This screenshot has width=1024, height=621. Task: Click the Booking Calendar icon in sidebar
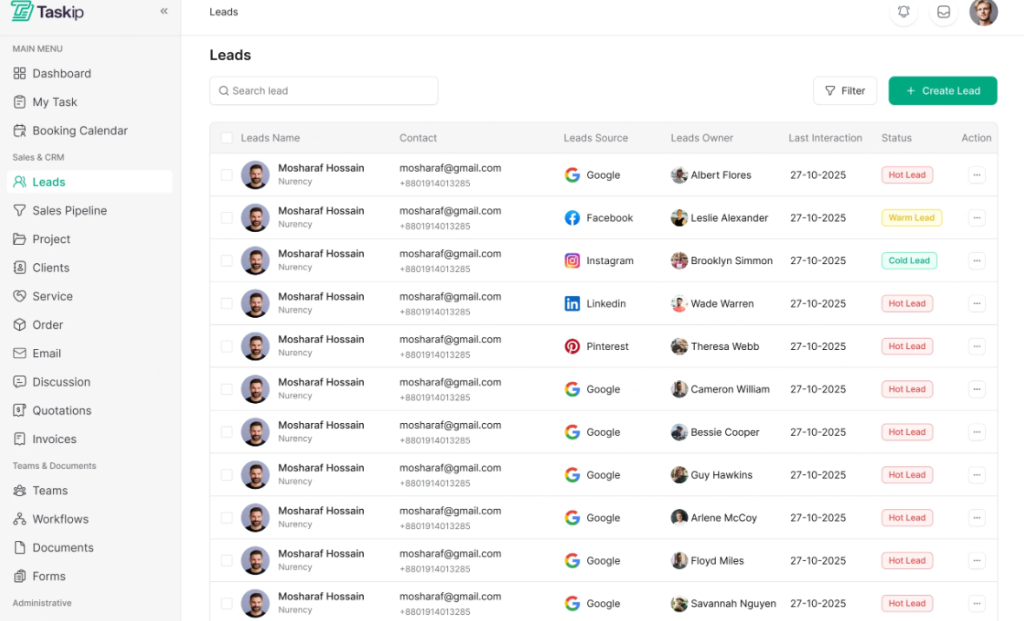(20, 131)
